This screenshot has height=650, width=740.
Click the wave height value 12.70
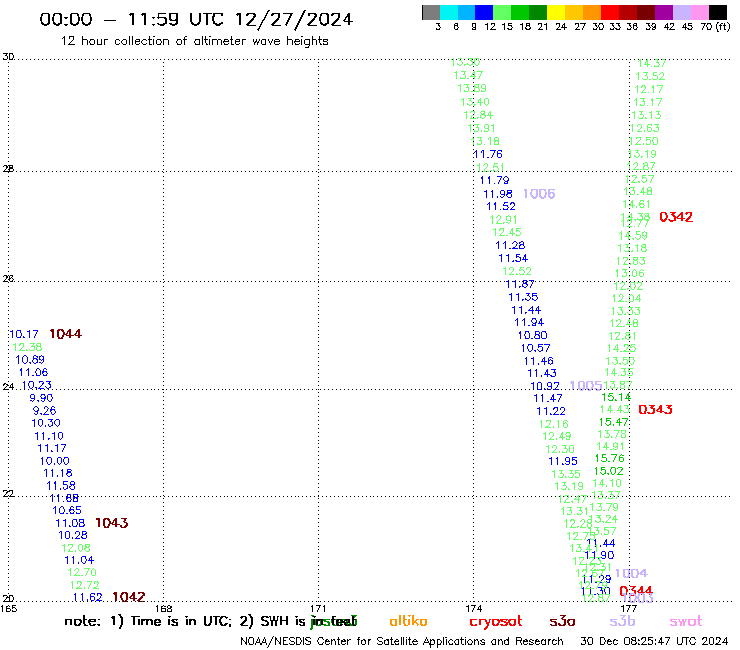[82, 573]
